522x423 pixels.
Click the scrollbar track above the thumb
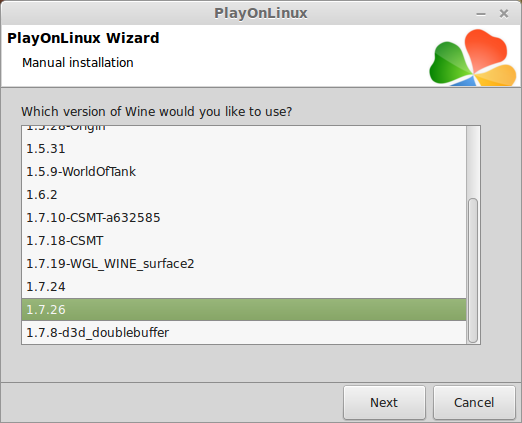click(473, 162)
